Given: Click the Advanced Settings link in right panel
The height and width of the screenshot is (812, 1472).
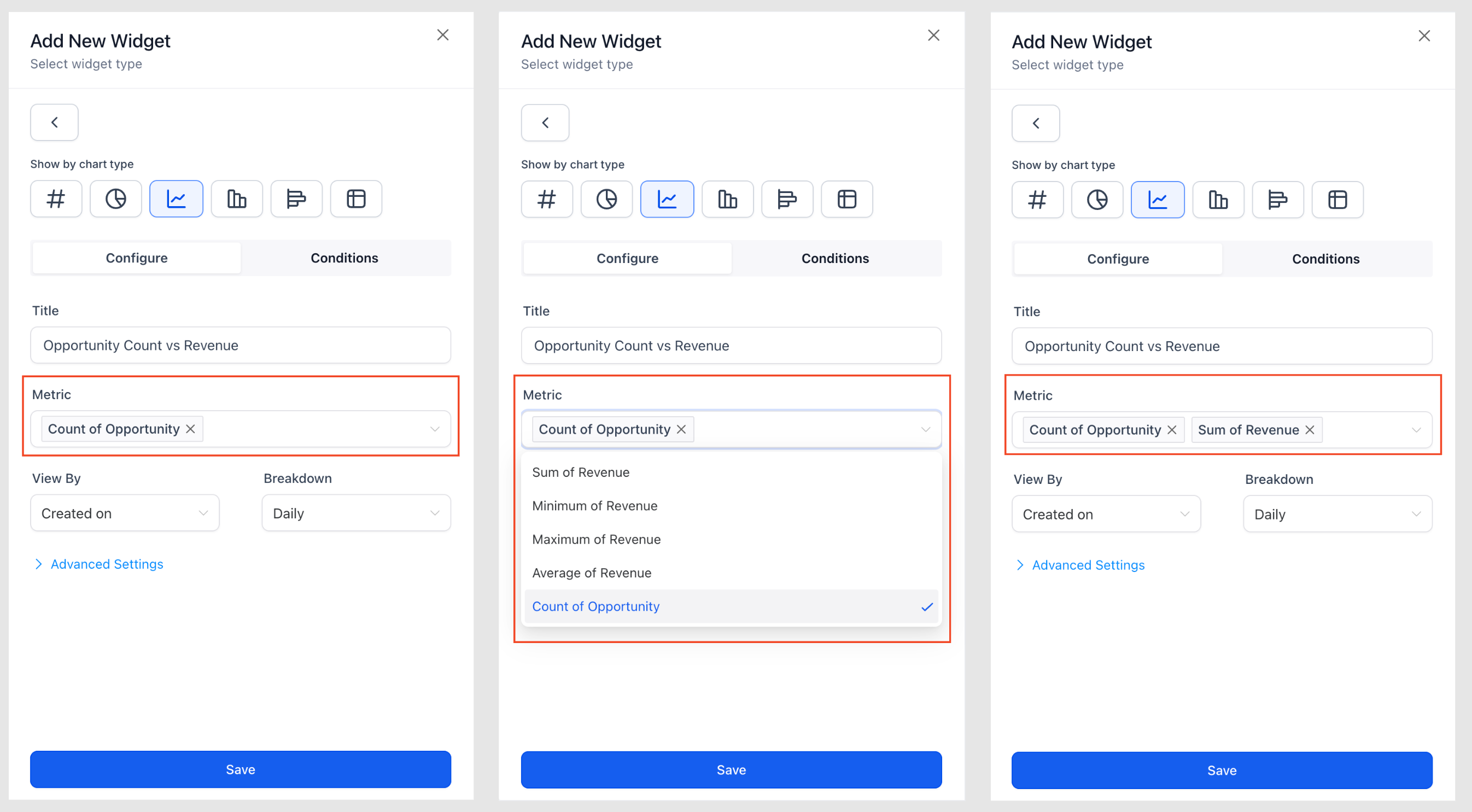Looking at the screenshot, I should (x=1088, y=565).
